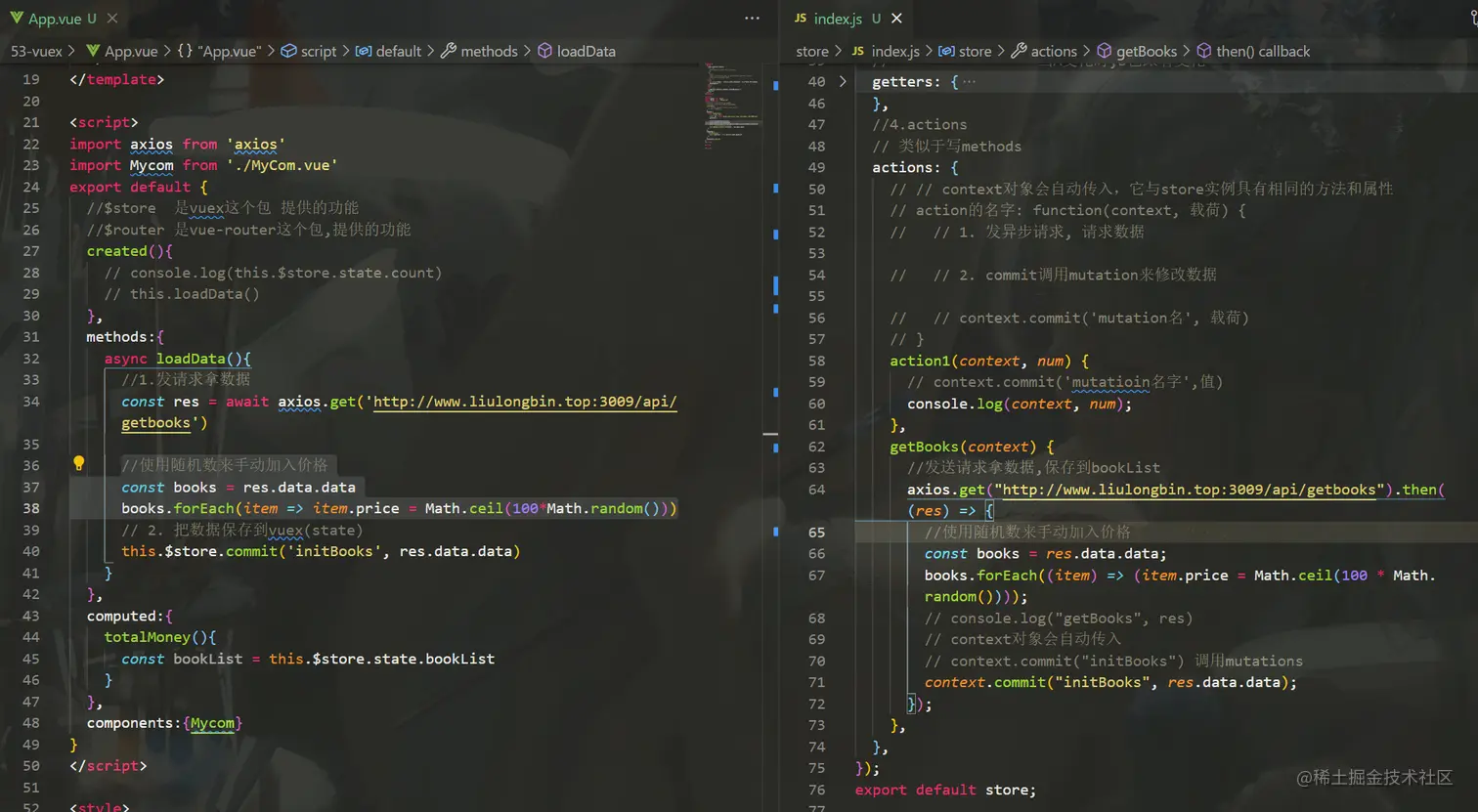1478x812 pixels.
Task: Open the More Actions ellipsis menu
Action: coord(752,19)
